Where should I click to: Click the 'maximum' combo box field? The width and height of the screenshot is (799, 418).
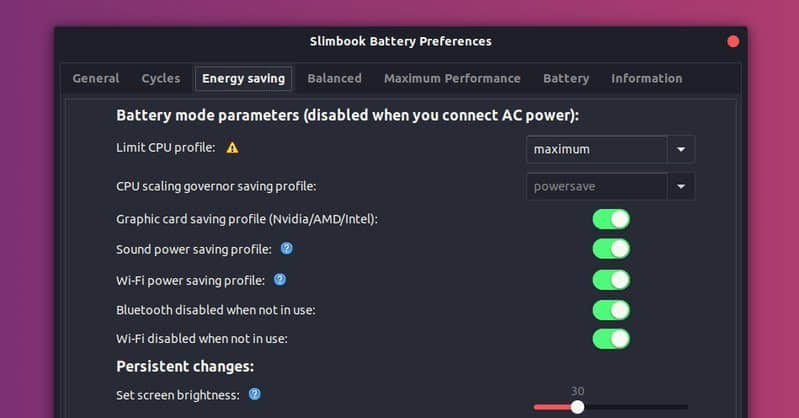[x=596, y=149]
